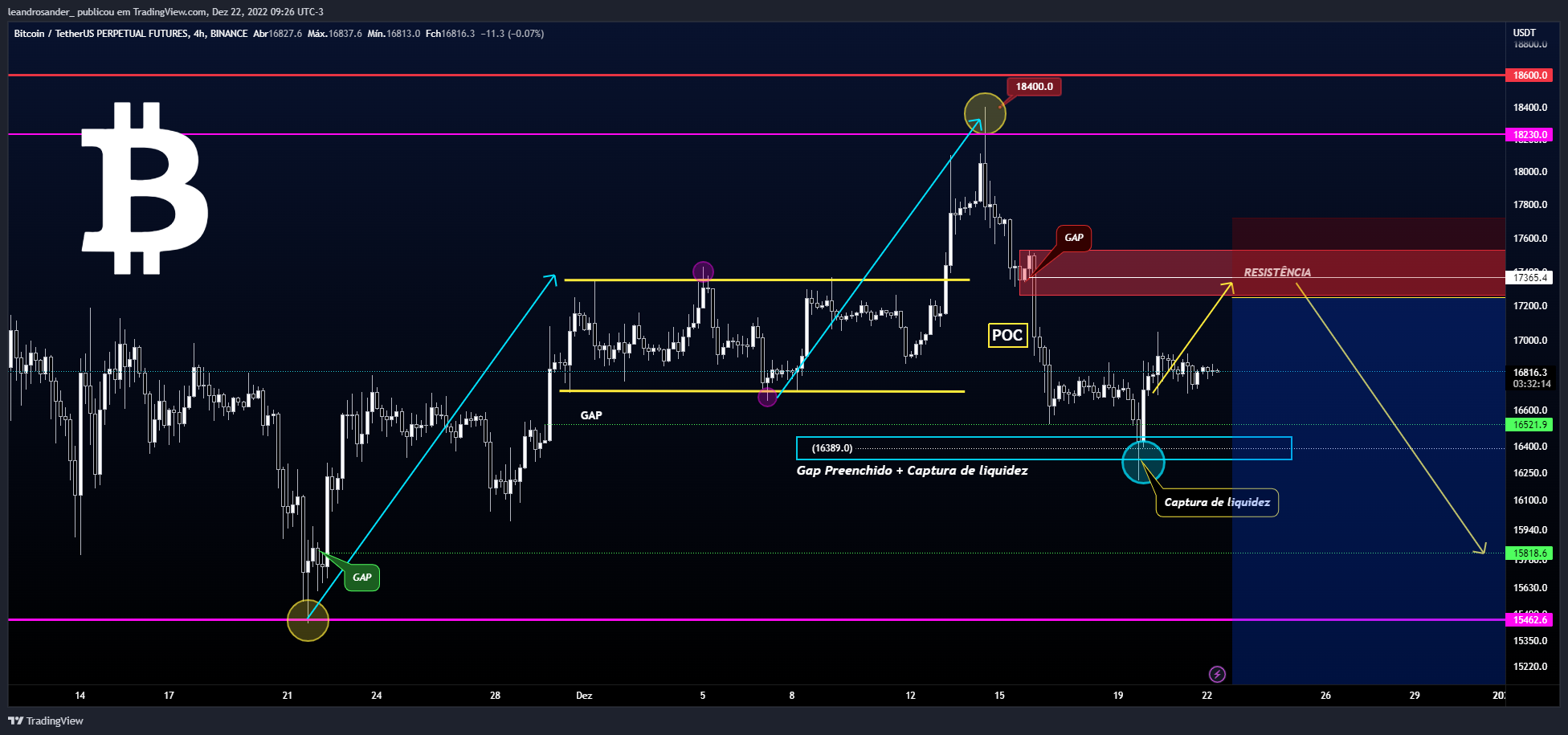Click date 22 on the time axis
The height and width of the screenshot is (735, 1568).
tap(1207, 696)
